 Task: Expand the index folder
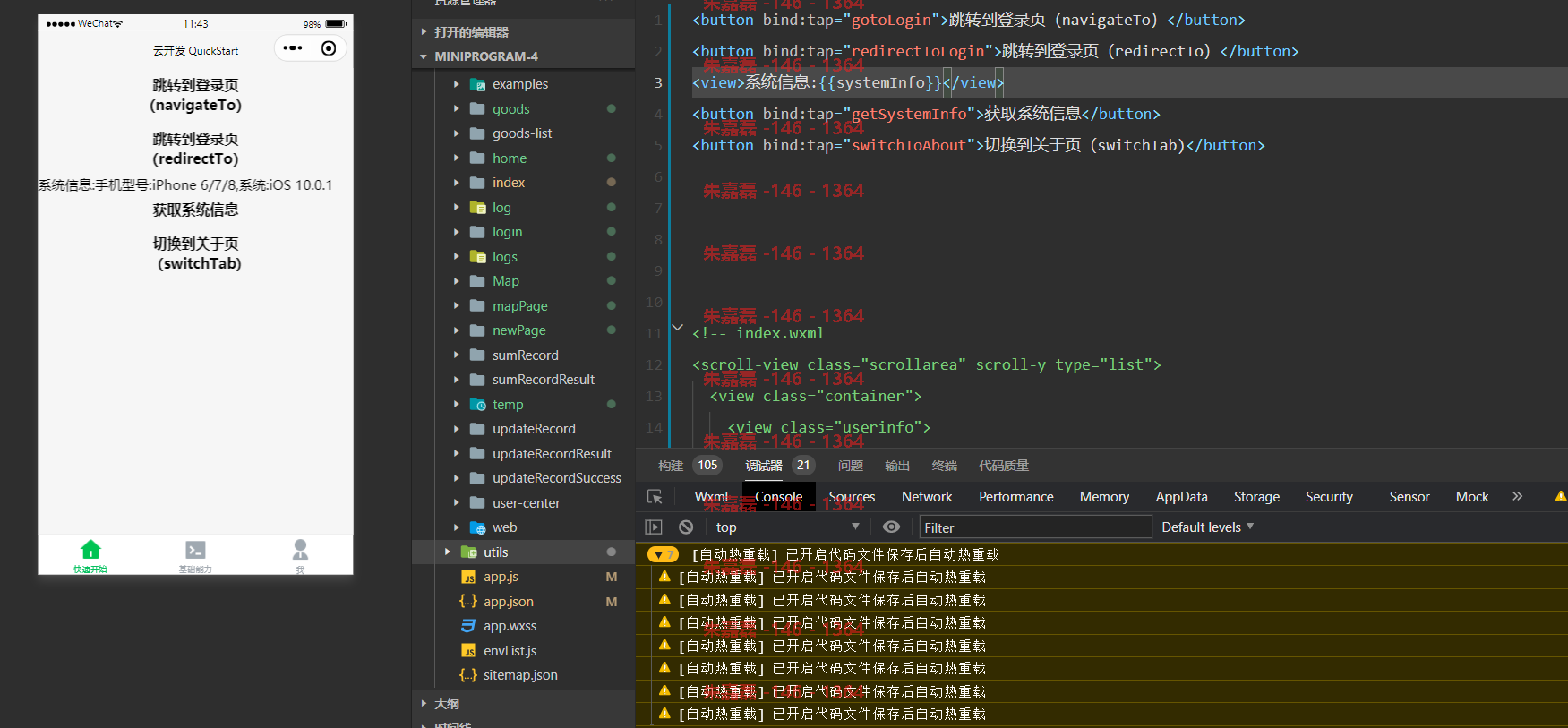coord(457,183)
